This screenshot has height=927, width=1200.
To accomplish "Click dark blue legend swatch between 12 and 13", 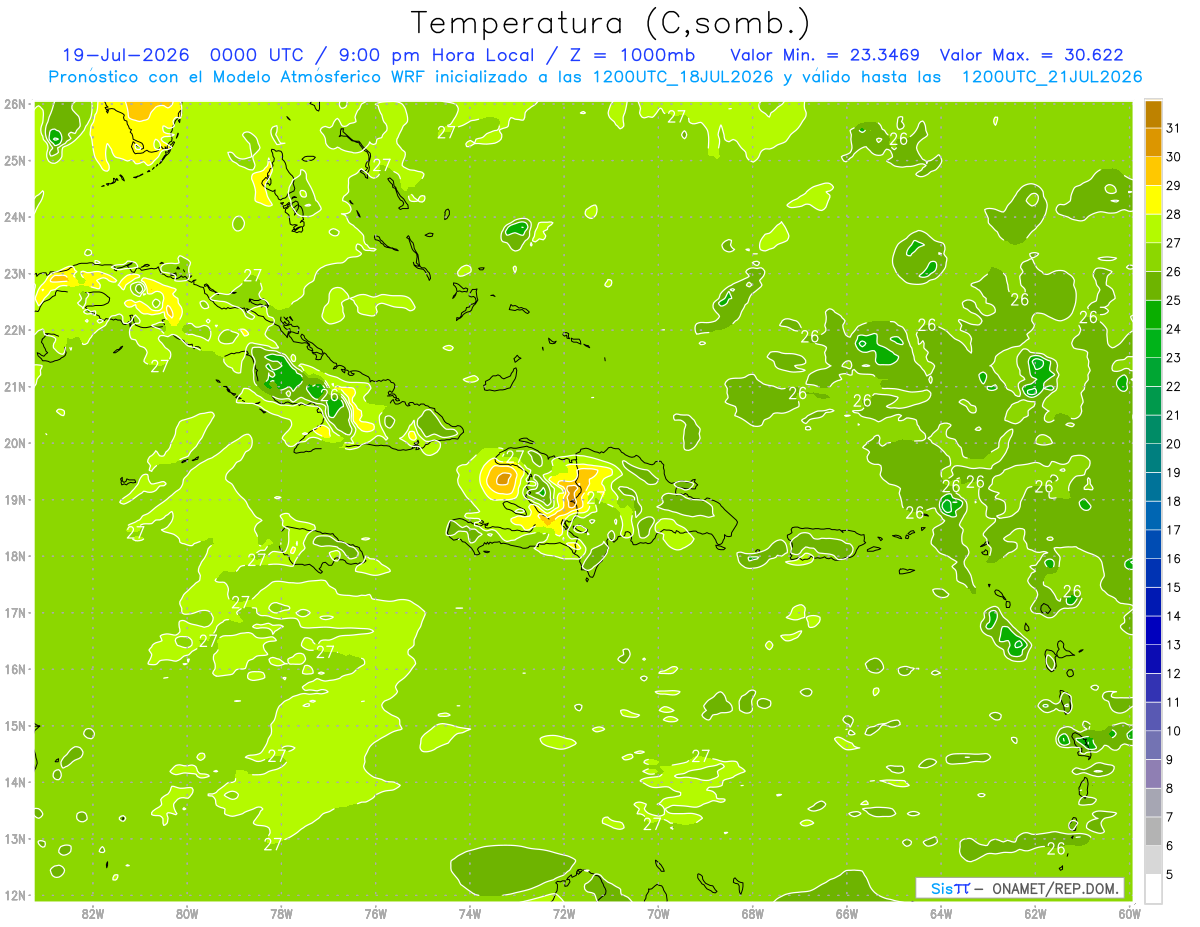I will coord(1153,659).
